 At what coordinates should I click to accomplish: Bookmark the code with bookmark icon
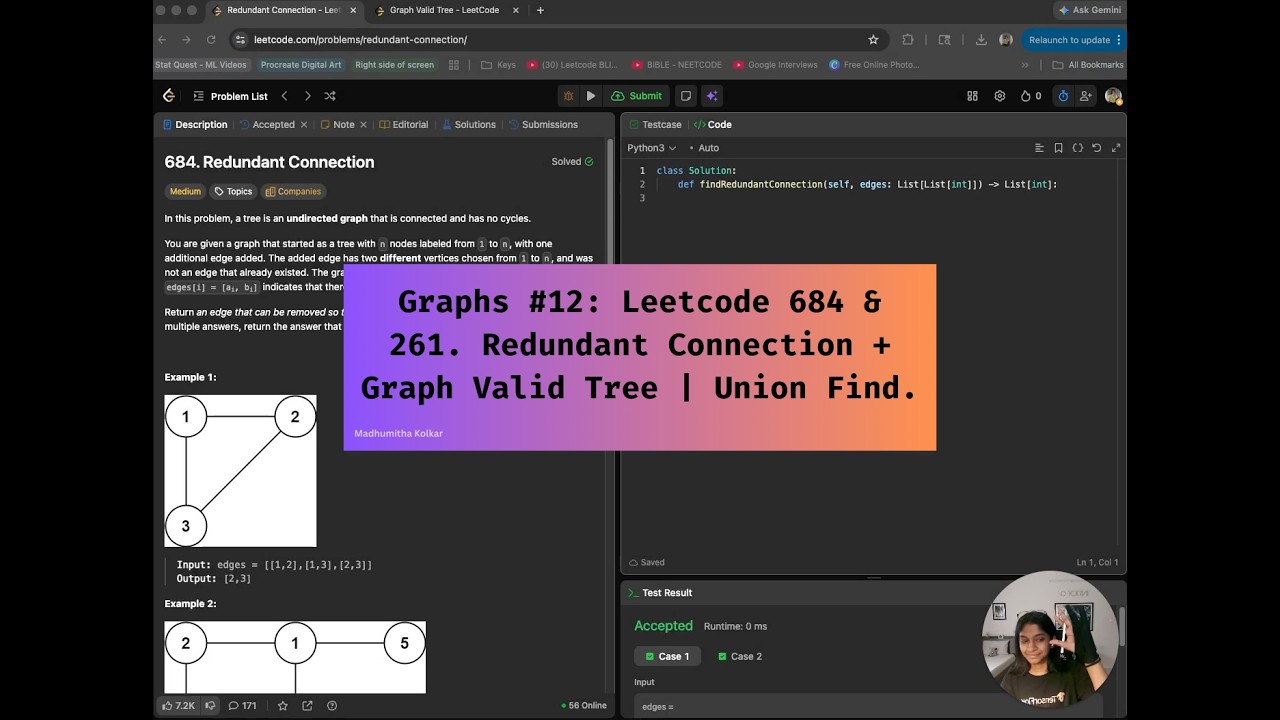pyautogui.click(x=1058, y=148)
